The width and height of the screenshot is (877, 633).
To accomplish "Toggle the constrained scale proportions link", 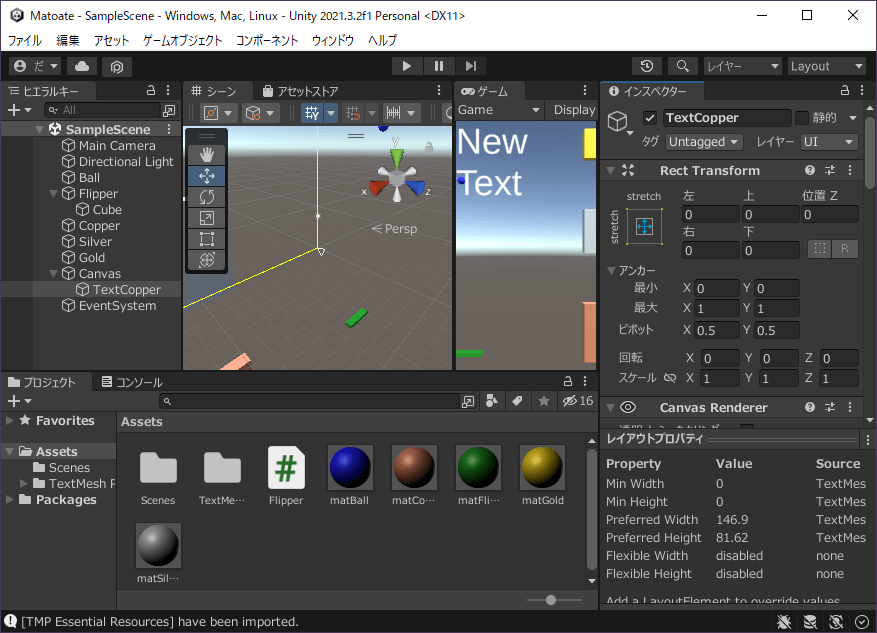I will tap(670, 379).
